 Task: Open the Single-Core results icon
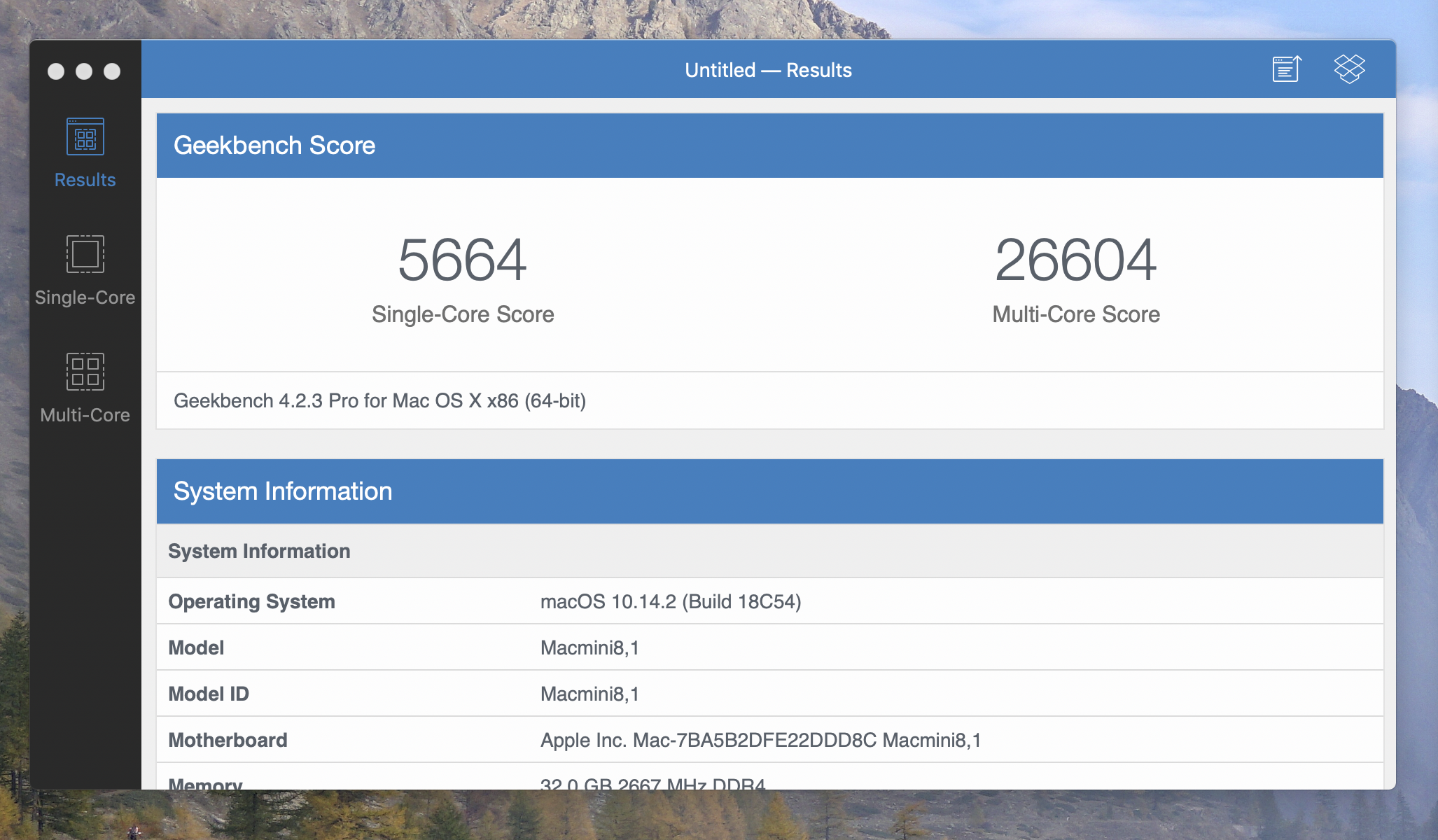[85, 253]
